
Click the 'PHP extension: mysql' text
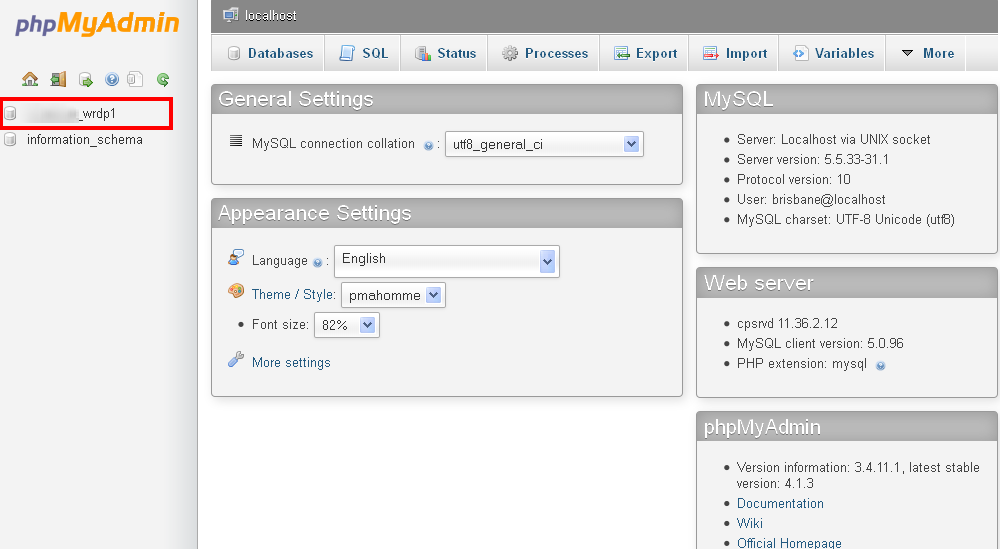[x=802, y=363]
